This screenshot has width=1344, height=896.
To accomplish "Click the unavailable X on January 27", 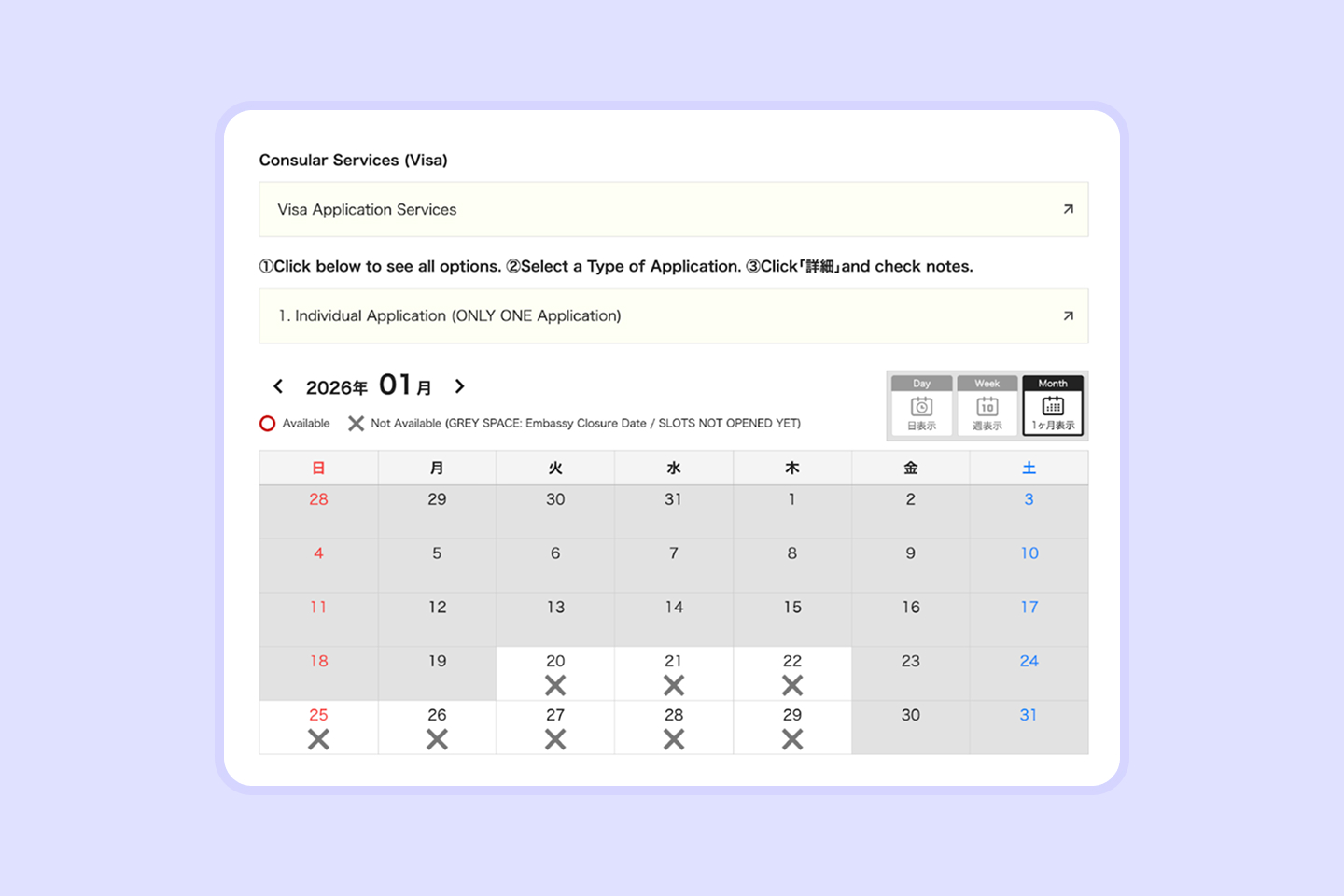I will click(x=555, y=739).
